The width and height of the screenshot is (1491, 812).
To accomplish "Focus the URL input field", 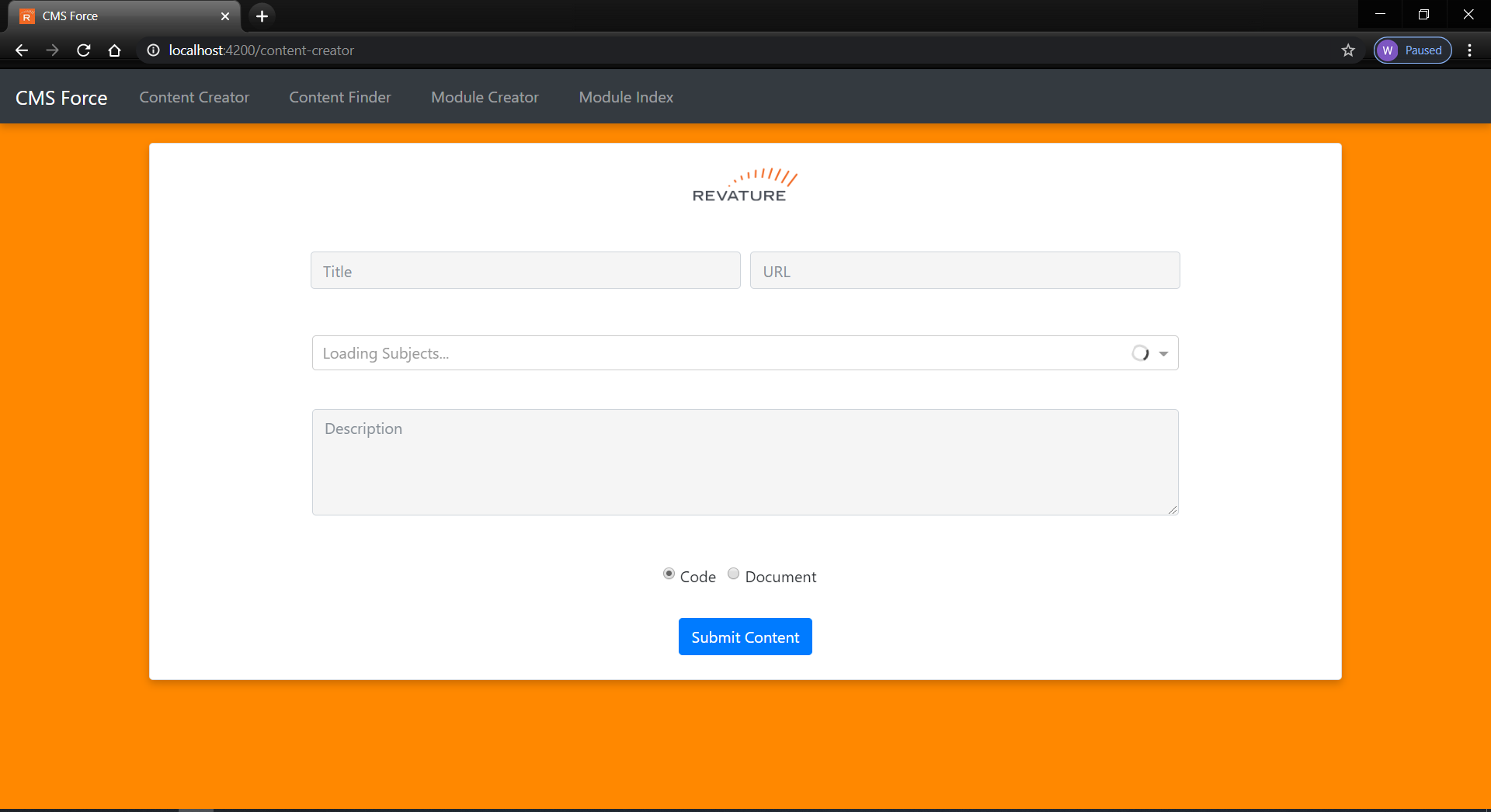I will [965, 270].
